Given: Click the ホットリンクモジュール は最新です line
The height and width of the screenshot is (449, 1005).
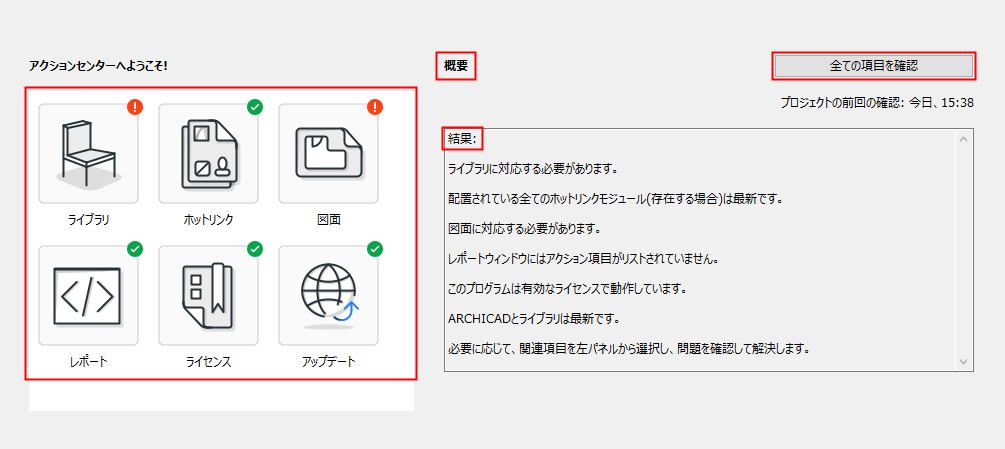Looking at the screenshot, I should click(x=617, y=199).
